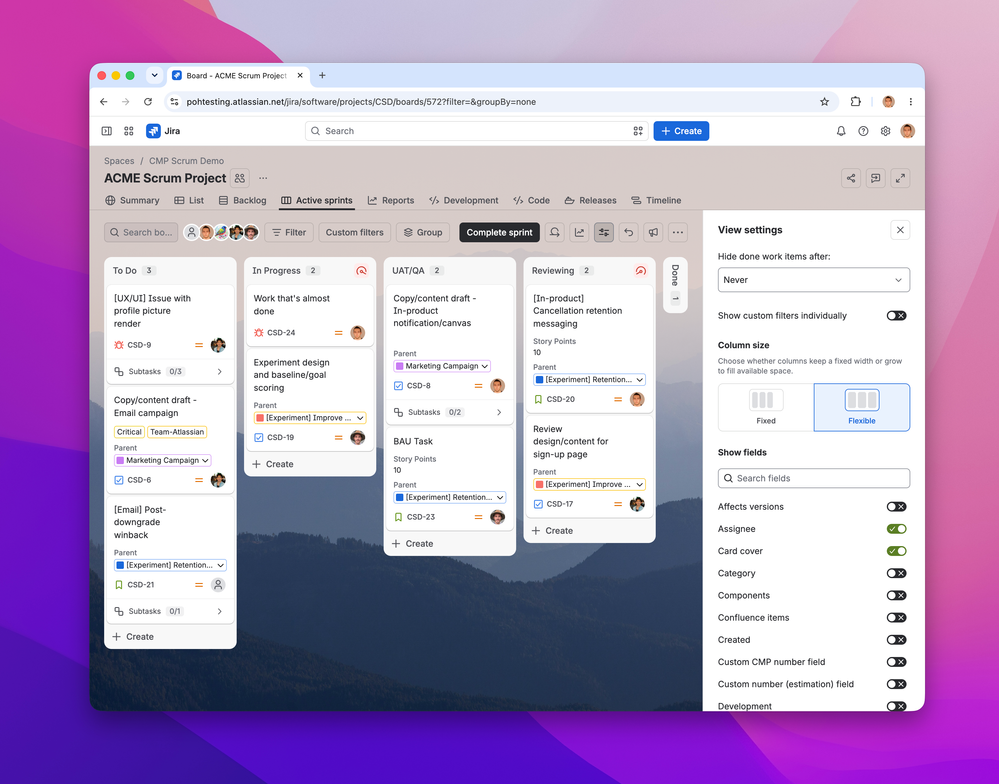Enable Custom number (estimation) field toggle

[x=896, y=684]
